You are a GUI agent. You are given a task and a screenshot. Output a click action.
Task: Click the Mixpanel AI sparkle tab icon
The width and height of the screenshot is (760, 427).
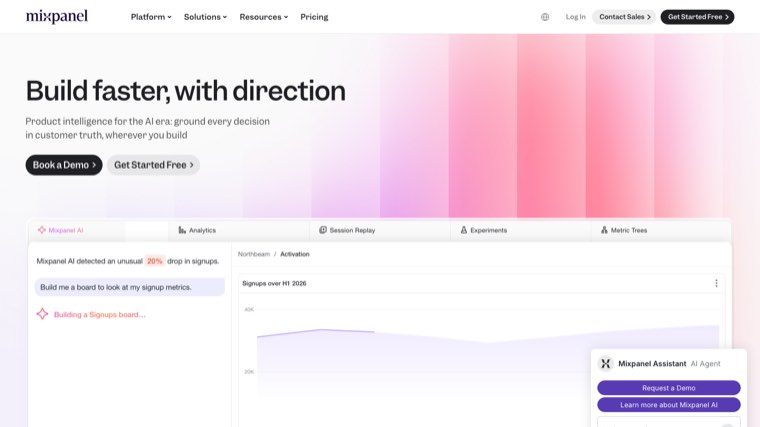point(42,230)
